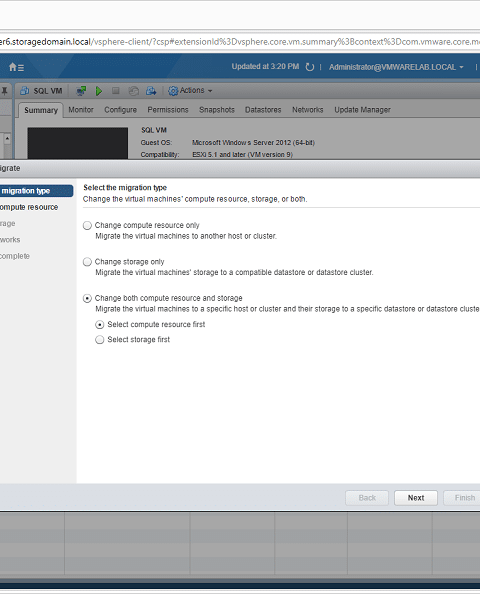Click the Guest OS label
The width and height of the screenshot is (480, 594).
click(x=156, y=142)
